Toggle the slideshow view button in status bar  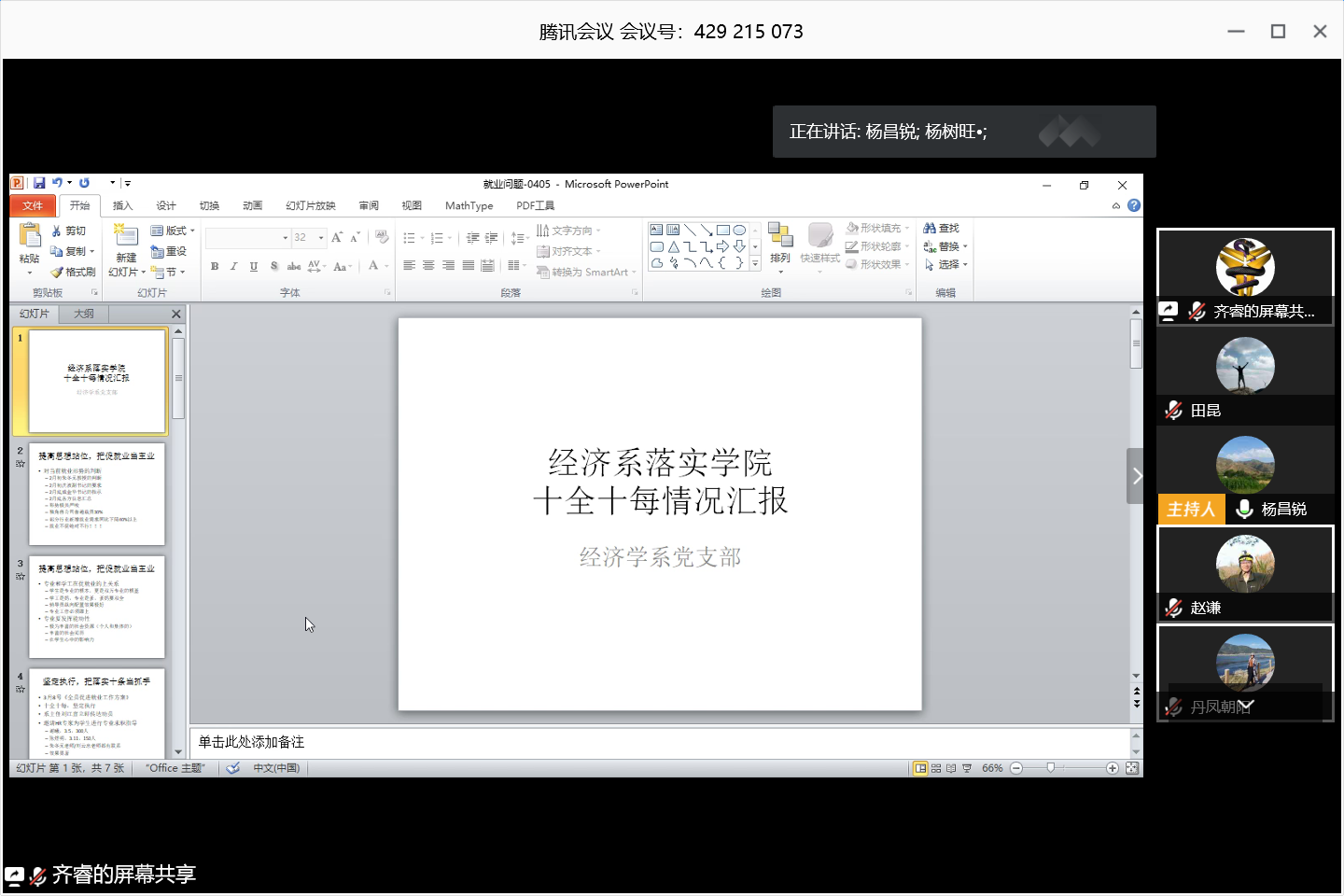click(967, 768)
